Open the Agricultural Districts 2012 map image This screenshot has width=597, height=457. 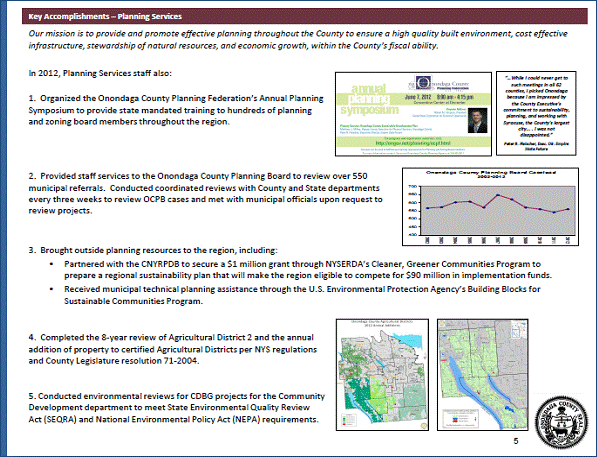click(x=382, y=375)
